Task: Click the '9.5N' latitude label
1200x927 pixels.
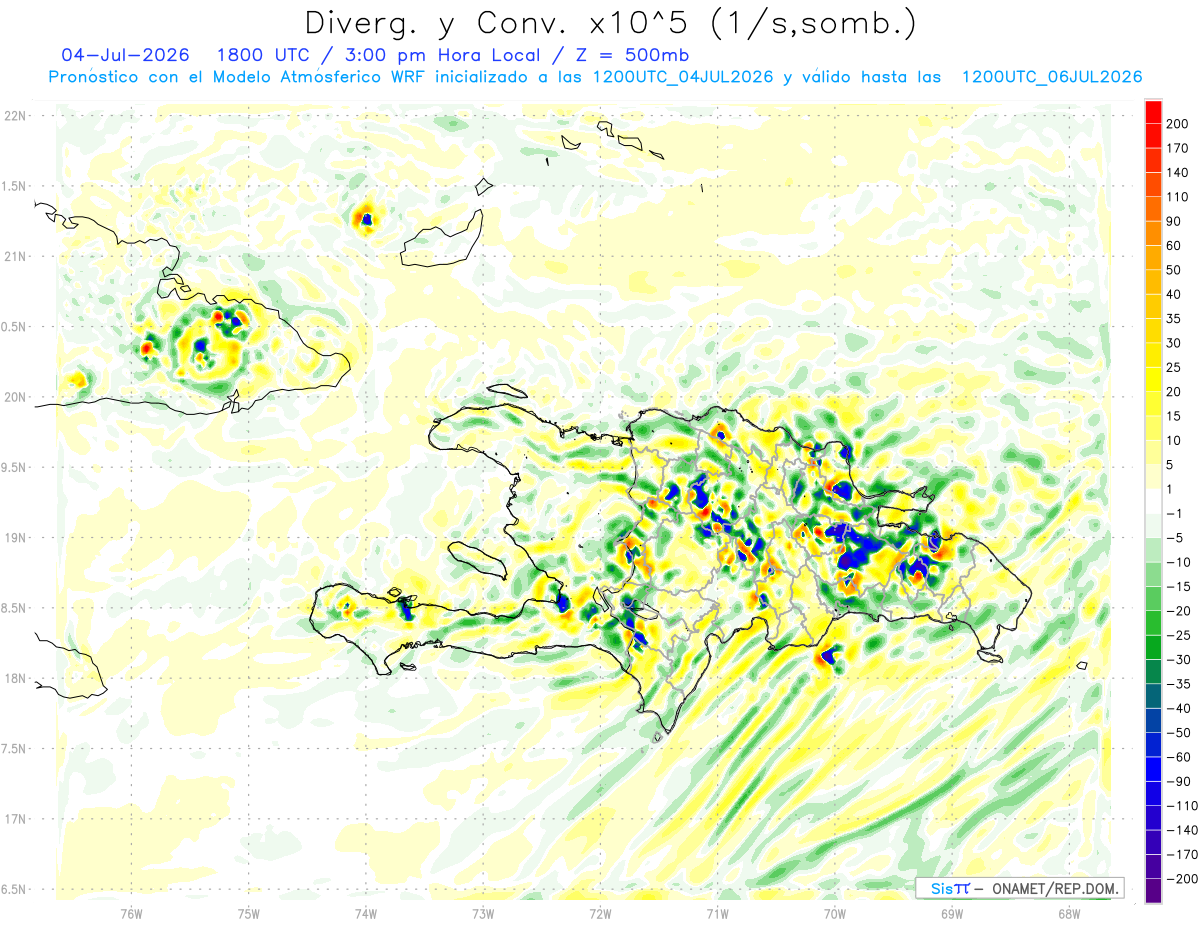Action: click(x=14, y=467)
